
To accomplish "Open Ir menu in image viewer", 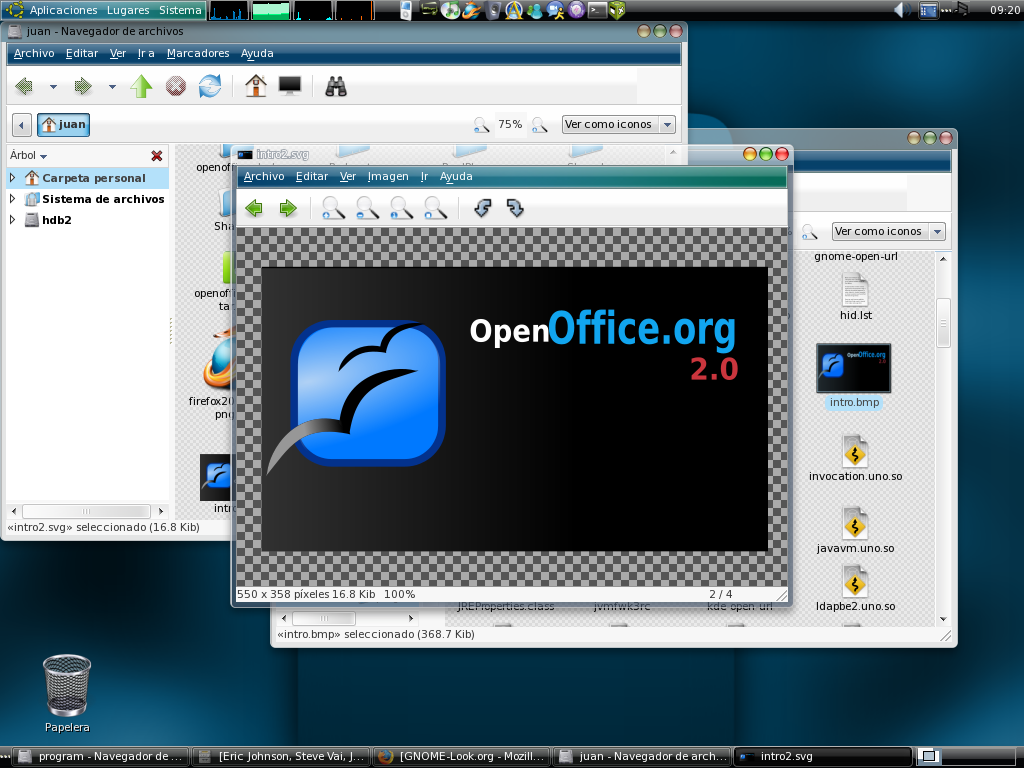I will (x=424, y=176).
